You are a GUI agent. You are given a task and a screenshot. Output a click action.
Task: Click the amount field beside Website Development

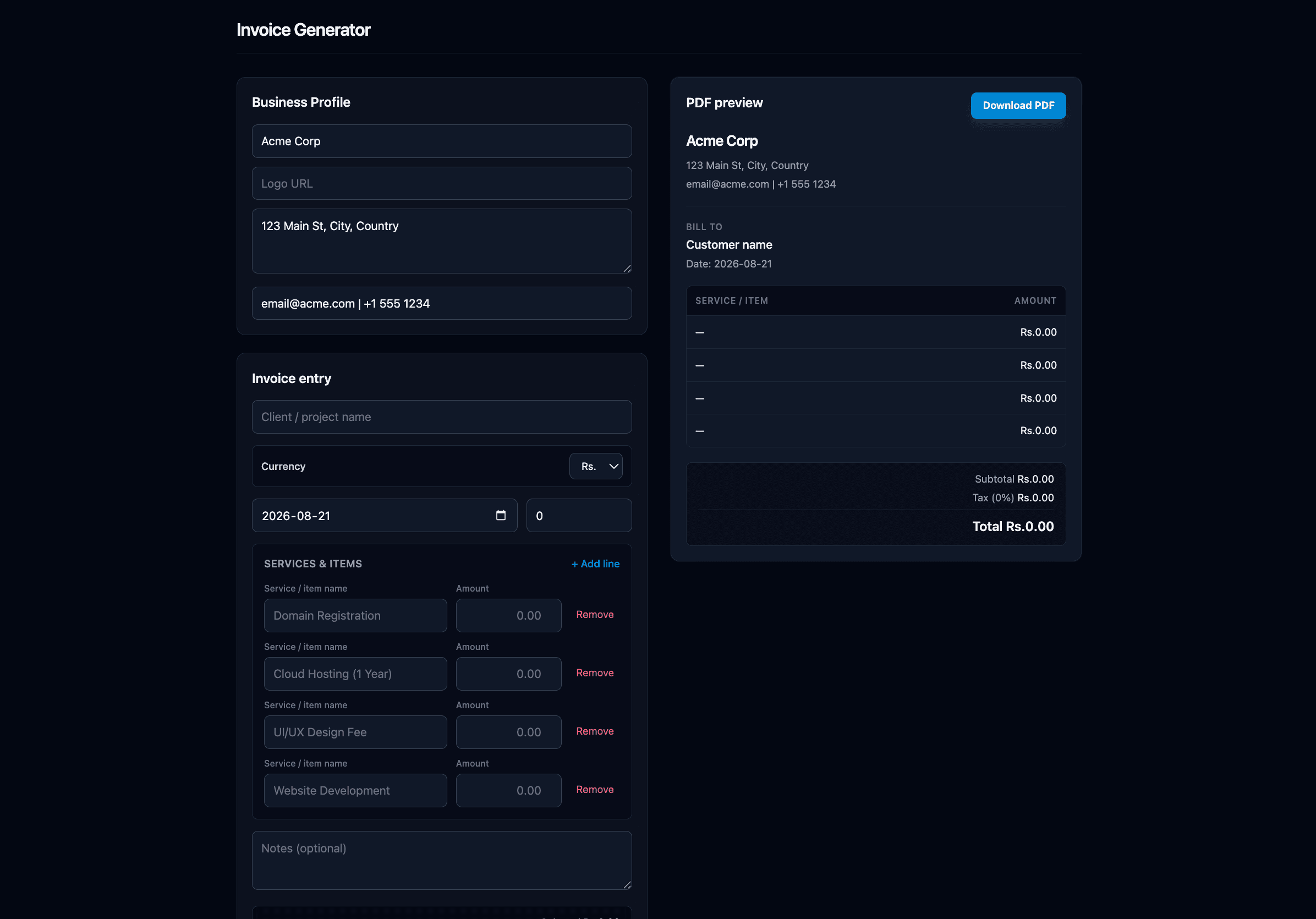tap(508, 791)
